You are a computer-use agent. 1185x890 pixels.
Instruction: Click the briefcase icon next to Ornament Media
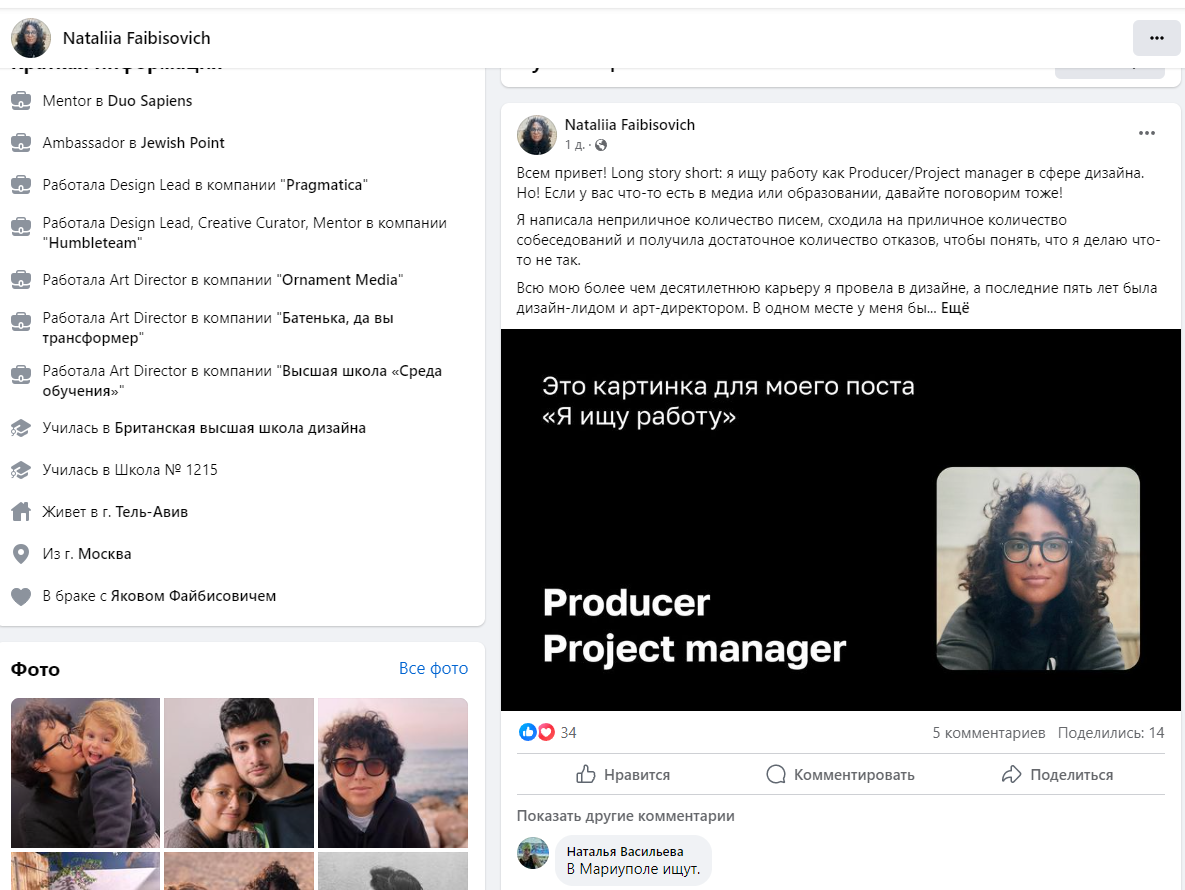pyautogui.click(x=21, y=280)
